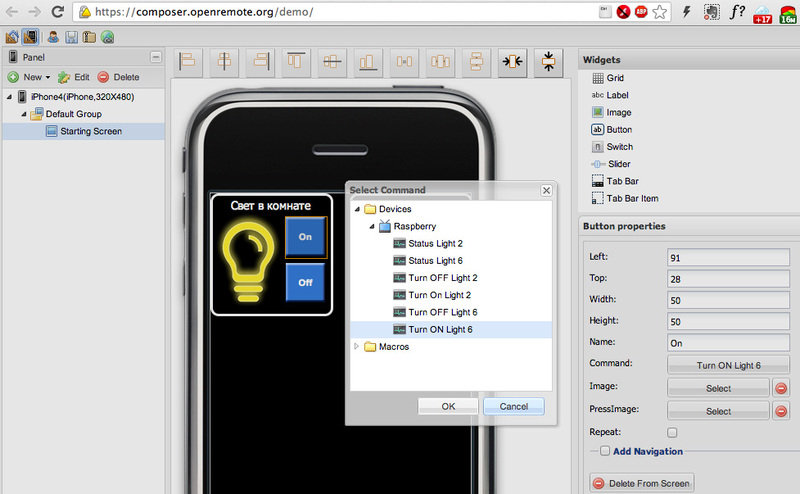Align selected widgets to left edge

pos(188,62)
